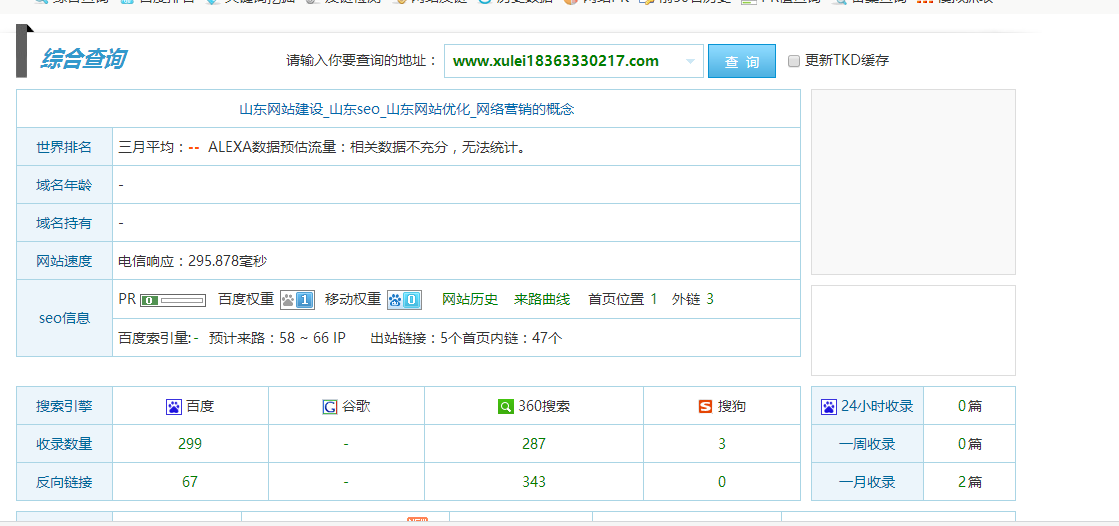Open the 网站历史 link
Image resolution: width=1119 pixels, height=526 pixels.
470,299
